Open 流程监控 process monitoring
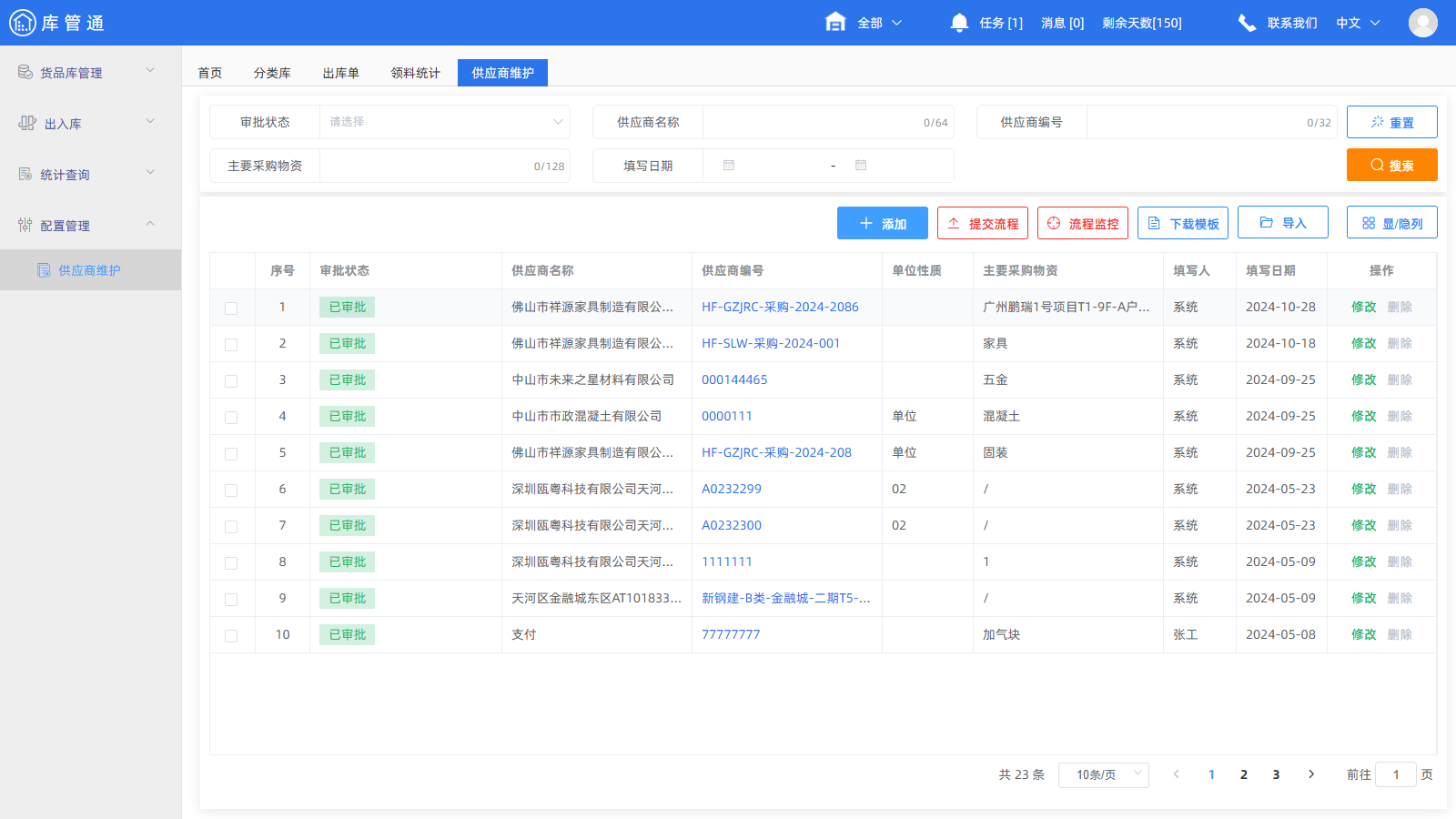Viewport: 1456px width, 819px height. 1082,223
